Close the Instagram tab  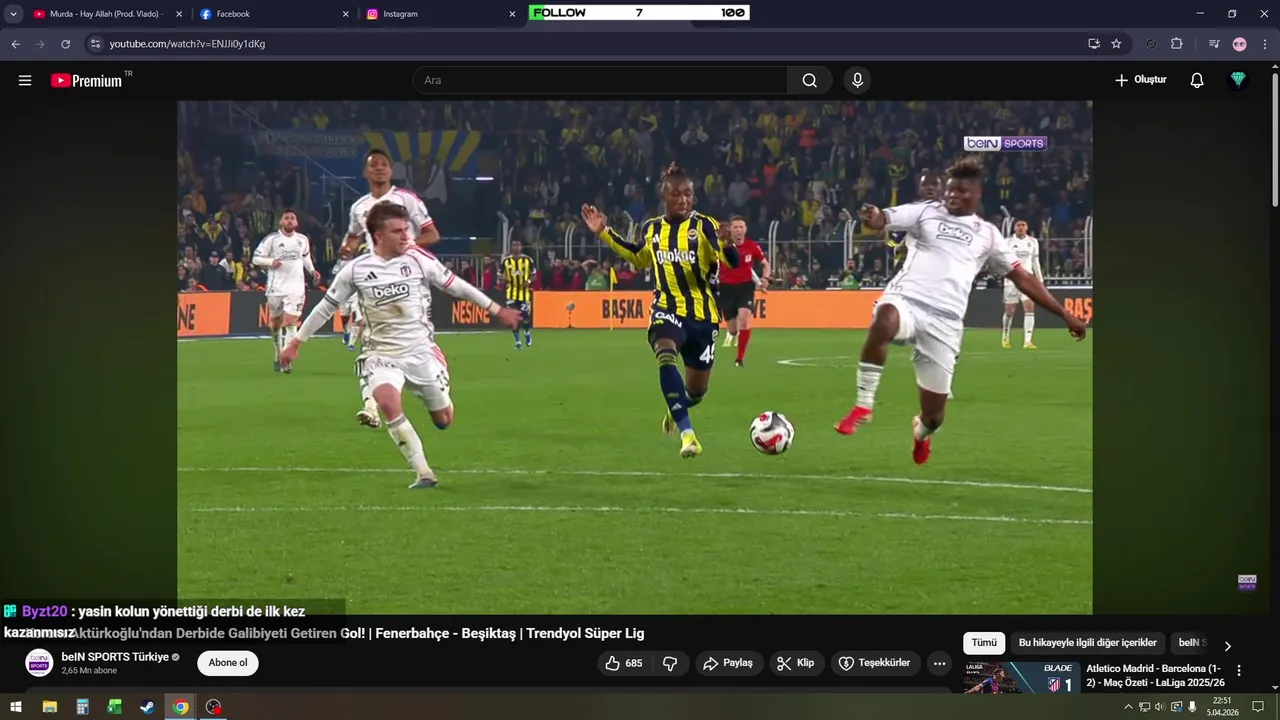513,14
